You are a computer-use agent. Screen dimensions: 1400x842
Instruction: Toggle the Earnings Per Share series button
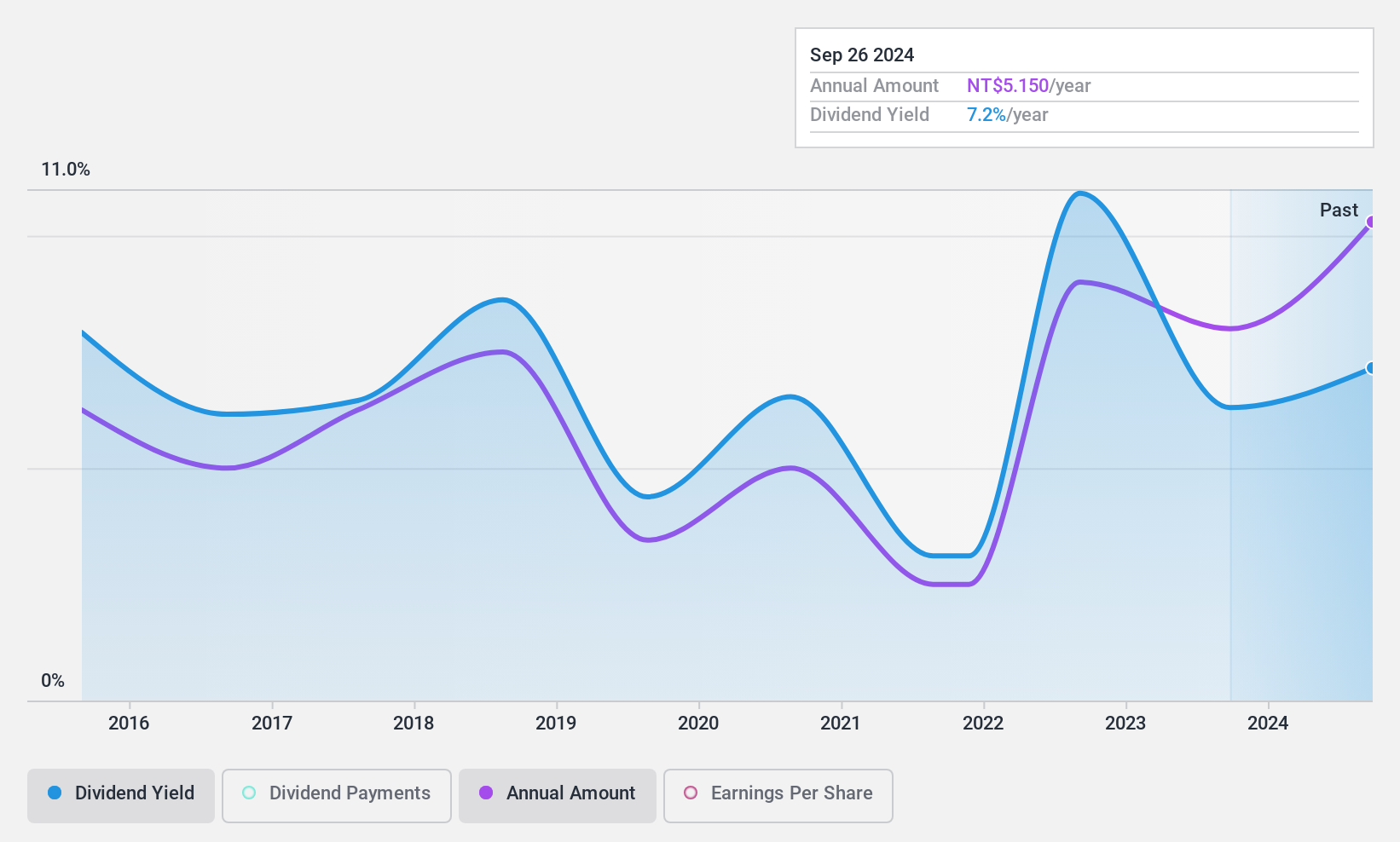coord(778,796)
